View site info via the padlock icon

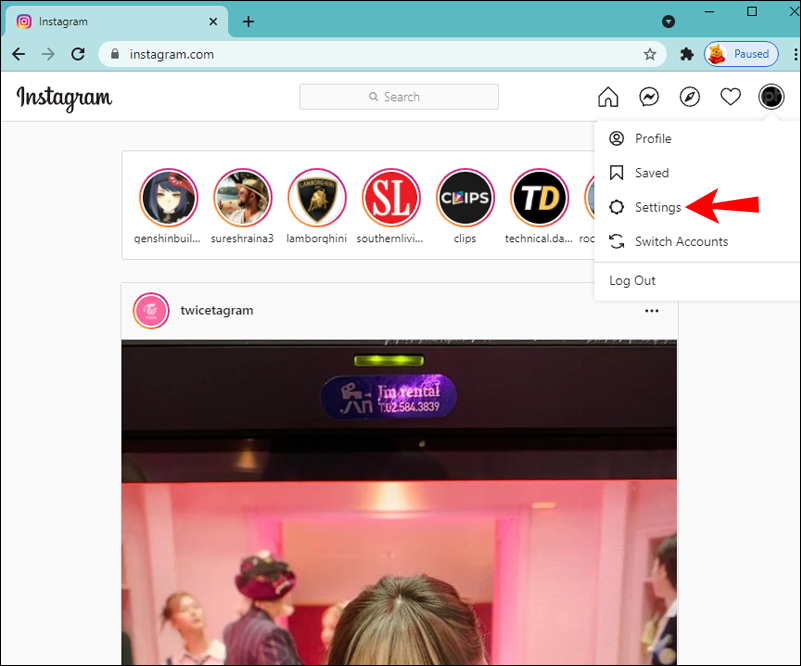point(115,54)
